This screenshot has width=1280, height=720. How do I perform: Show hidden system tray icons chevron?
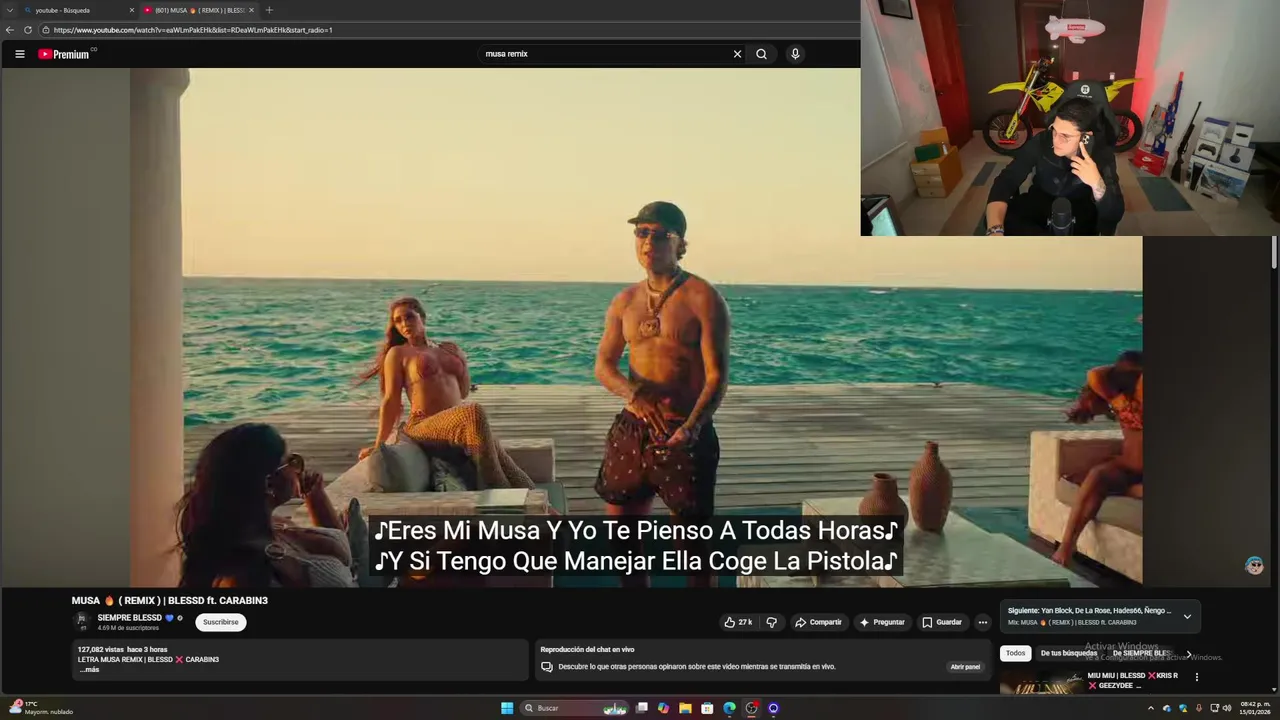(x=1150, y=708)
